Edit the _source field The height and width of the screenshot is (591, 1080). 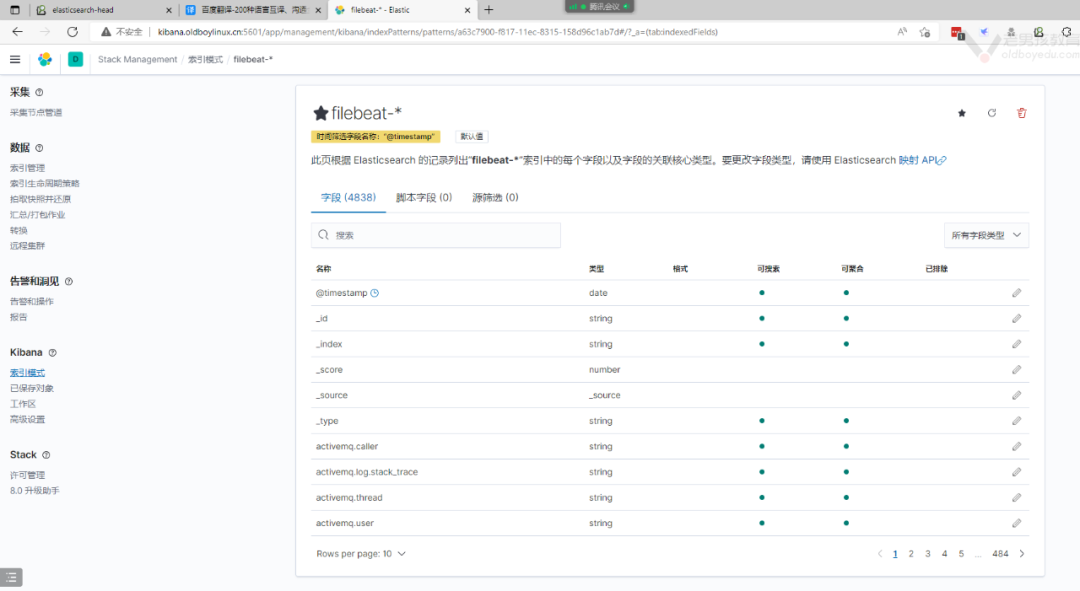tap(1017, 395)
